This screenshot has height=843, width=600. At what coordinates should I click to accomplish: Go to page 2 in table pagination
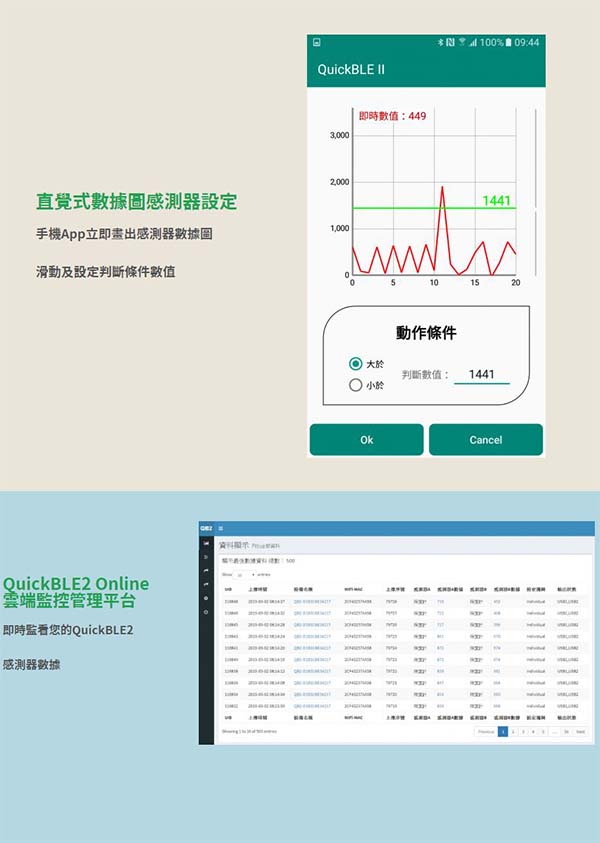click(x=512, y=732)
